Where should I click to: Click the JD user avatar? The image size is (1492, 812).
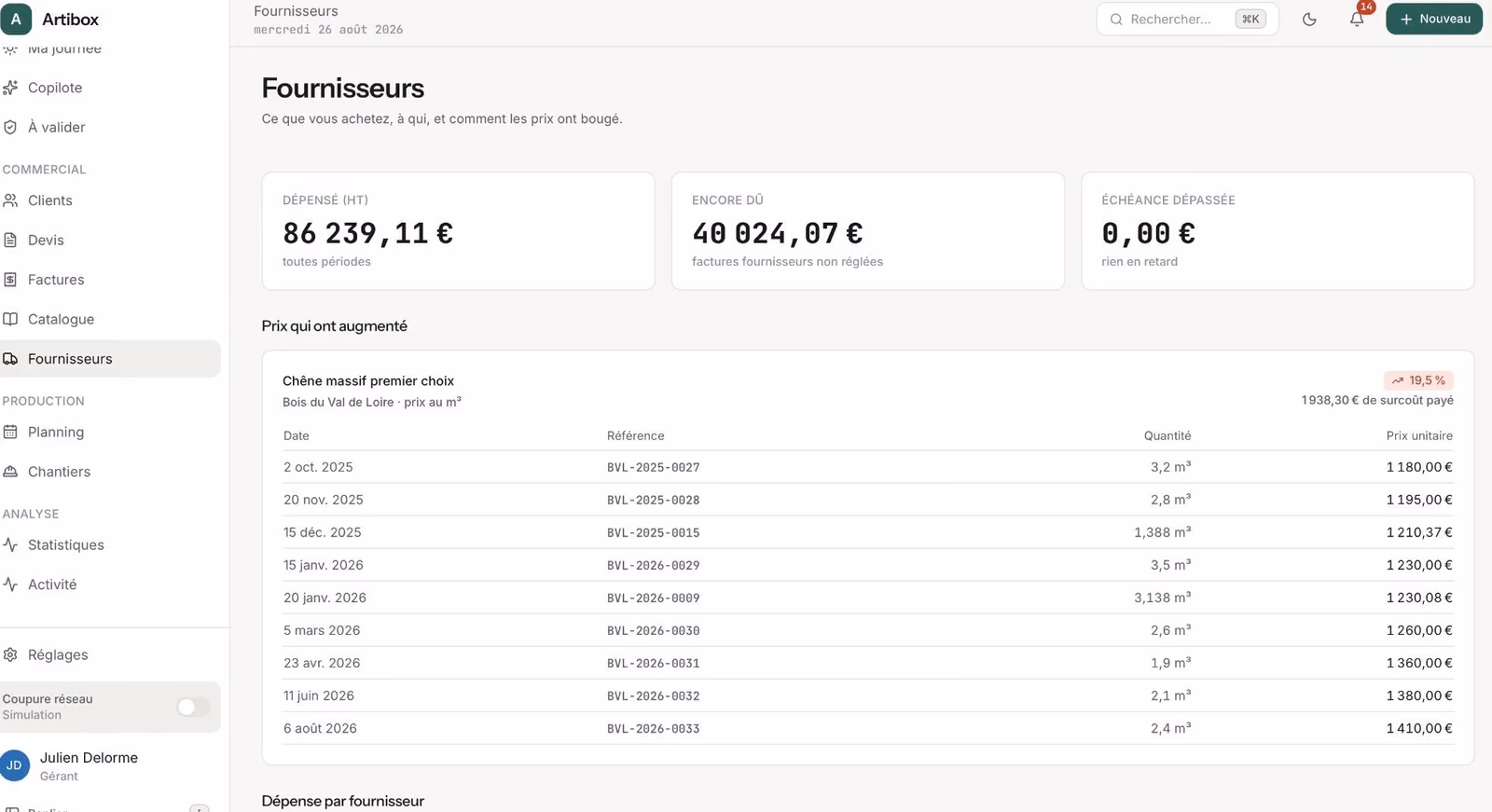[x=14, y=765]
